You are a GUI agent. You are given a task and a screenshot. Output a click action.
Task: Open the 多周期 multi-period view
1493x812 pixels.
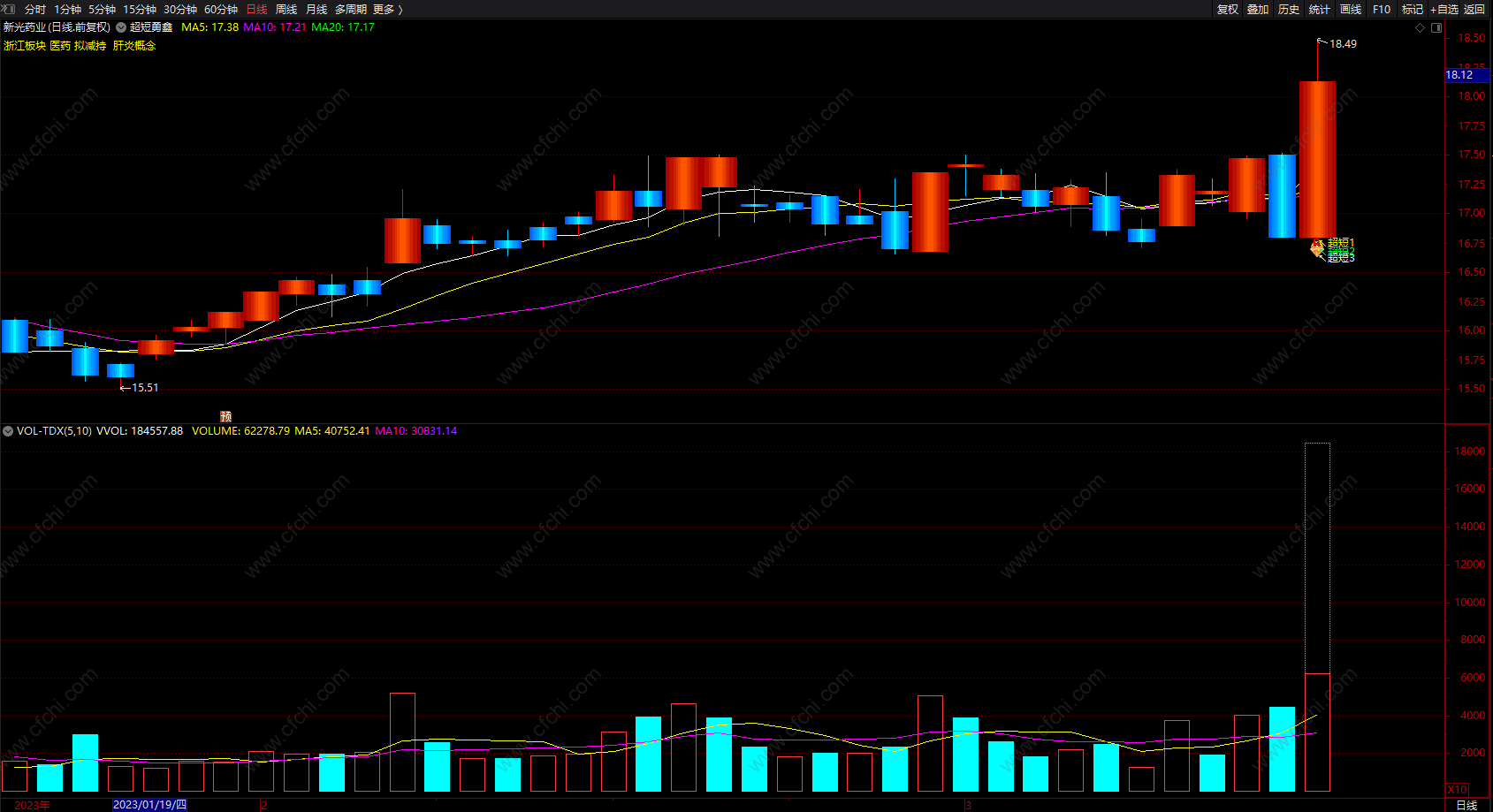point(351,9)
